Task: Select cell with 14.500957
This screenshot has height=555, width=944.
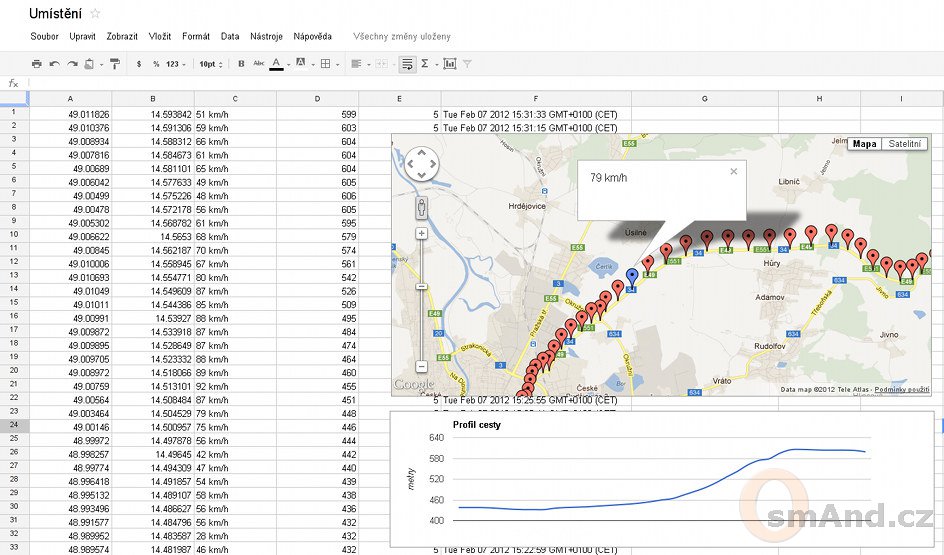Action: [x=153, y=427]
